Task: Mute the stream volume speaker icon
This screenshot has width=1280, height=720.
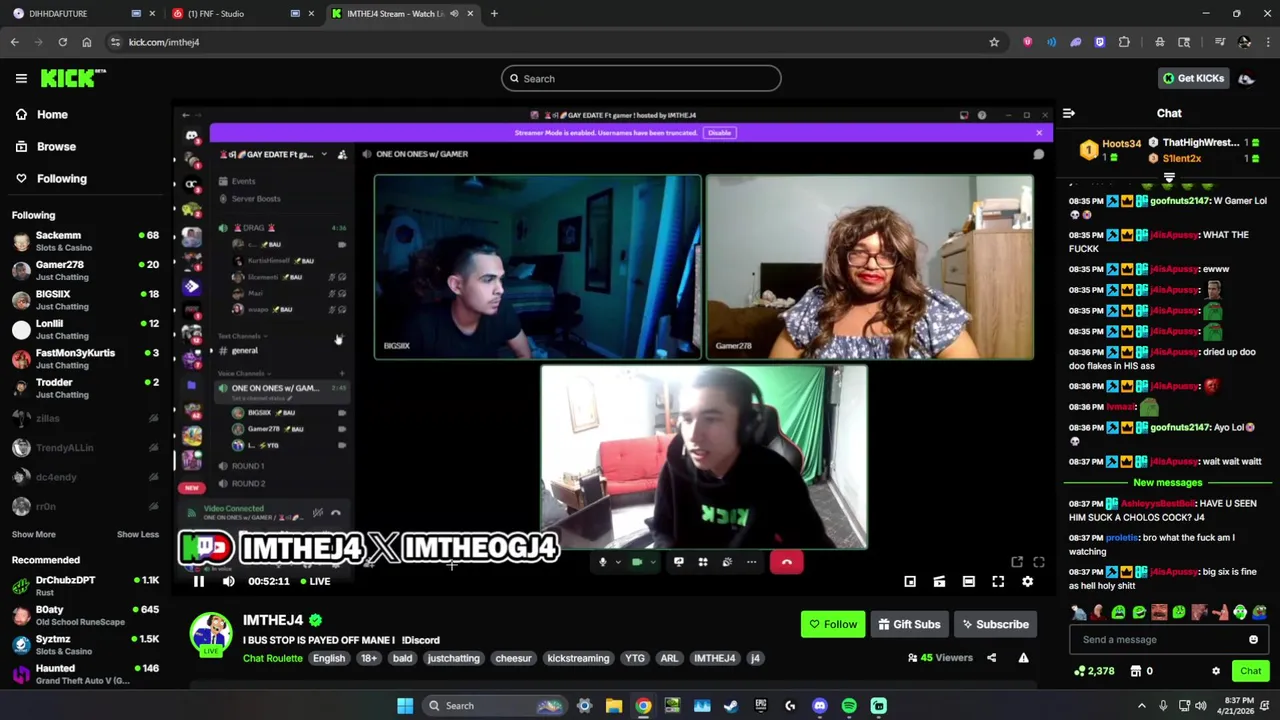Action: coord(228,581)
